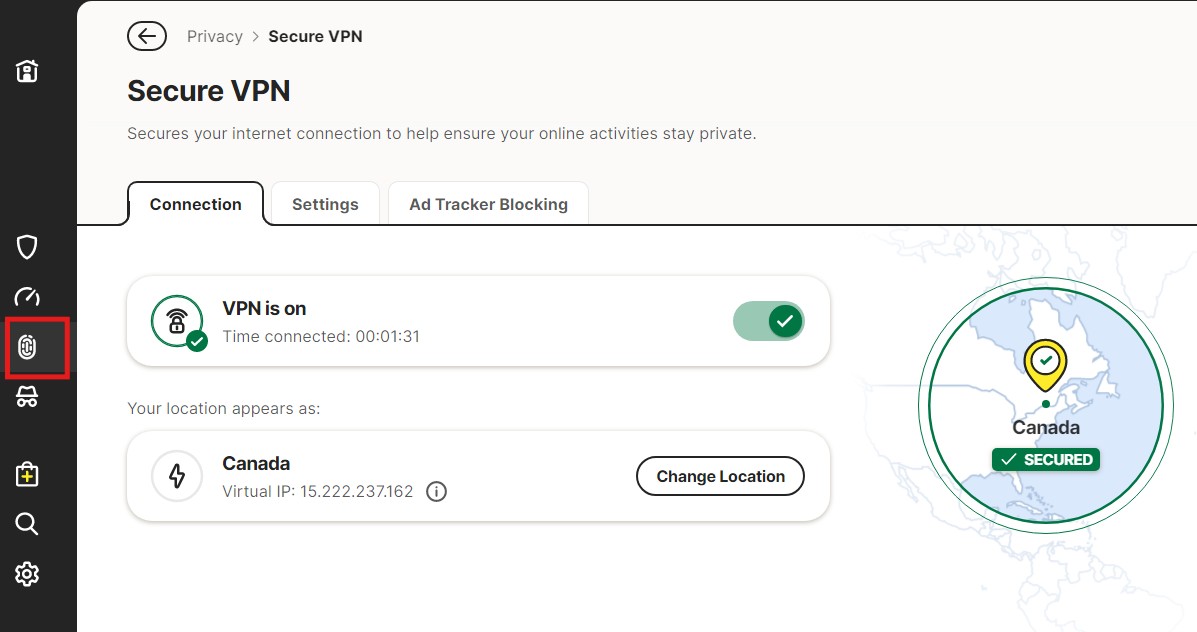Click the SECURED status badge
This screenshot has height=632, width=1197.
tap(1046, 459)
